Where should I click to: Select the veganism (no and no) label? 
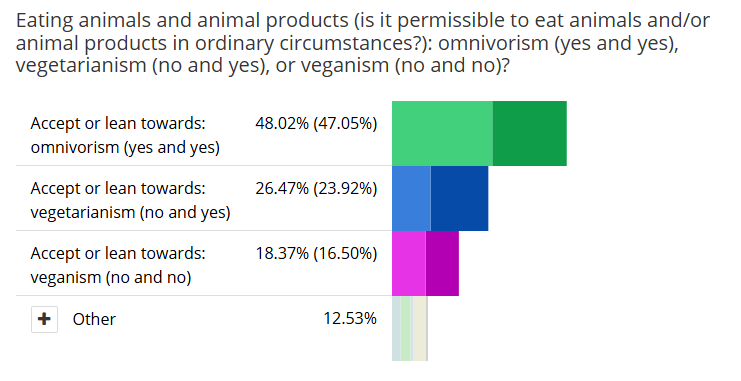click(x=111, y=277)
